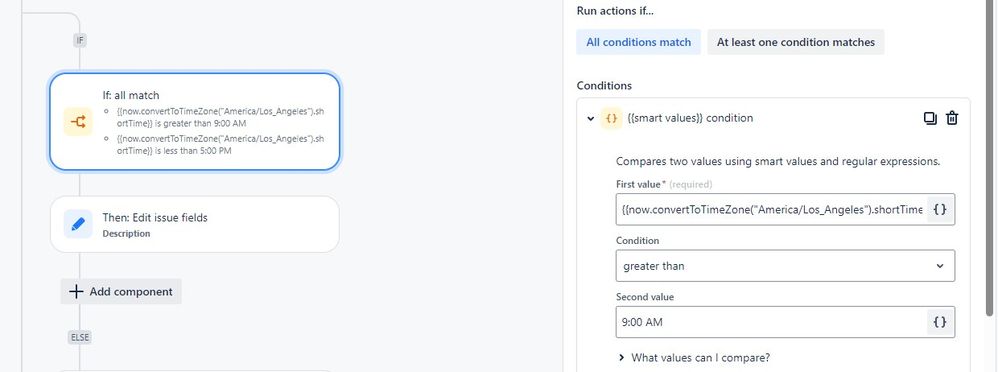Click the orange curly braces condition icon
Image resolution: width=998 pixels, height=372 pixels.
point(611,118)
